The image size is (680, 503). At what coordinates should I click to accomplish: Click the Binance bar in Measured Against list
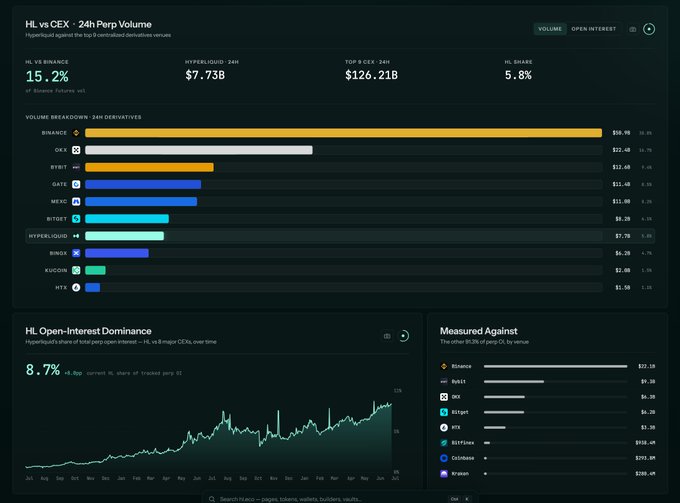[x=556, y=366]
